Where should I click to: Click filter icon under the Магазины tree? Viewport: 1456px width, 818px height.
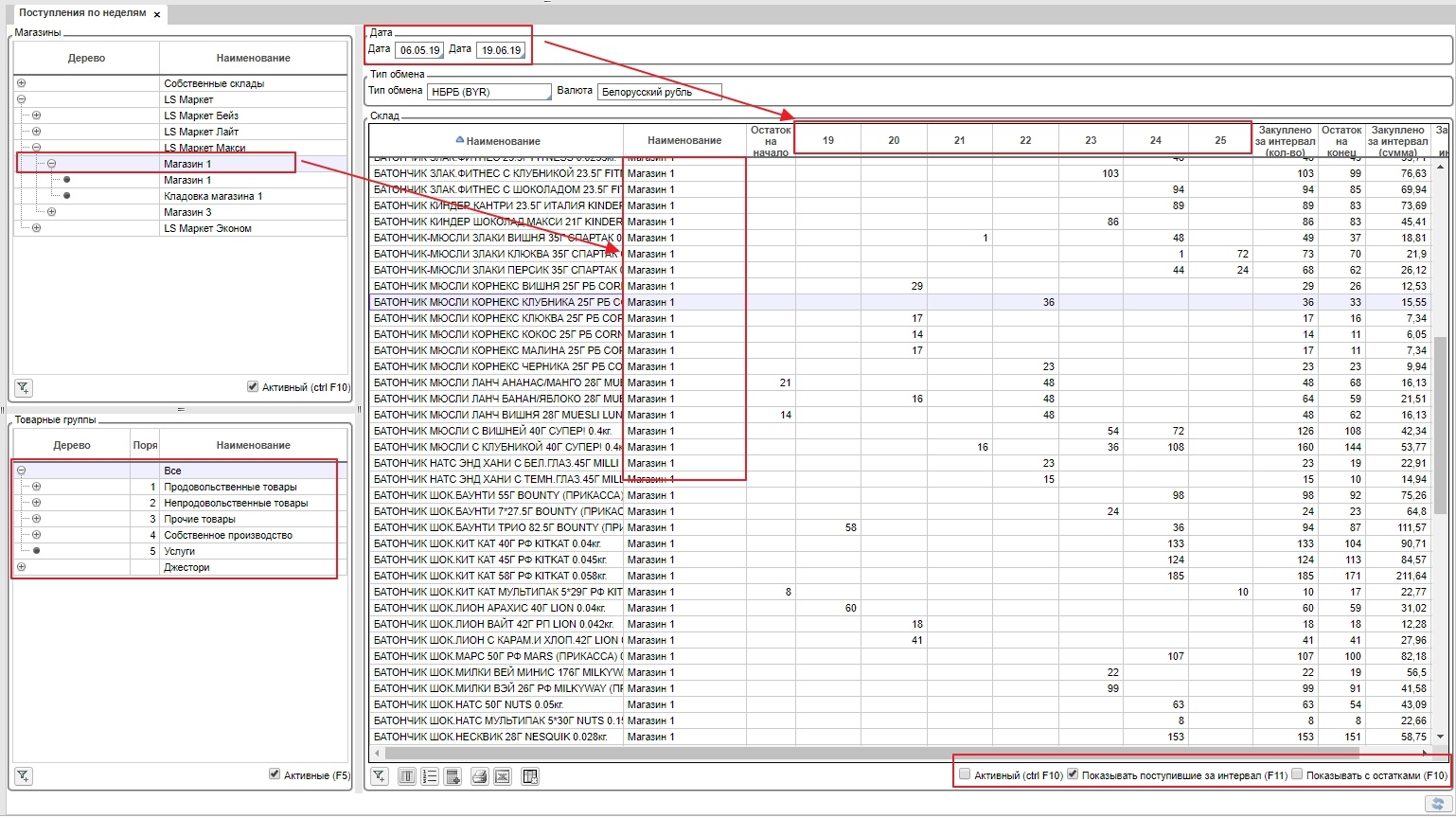click(24, 387)
